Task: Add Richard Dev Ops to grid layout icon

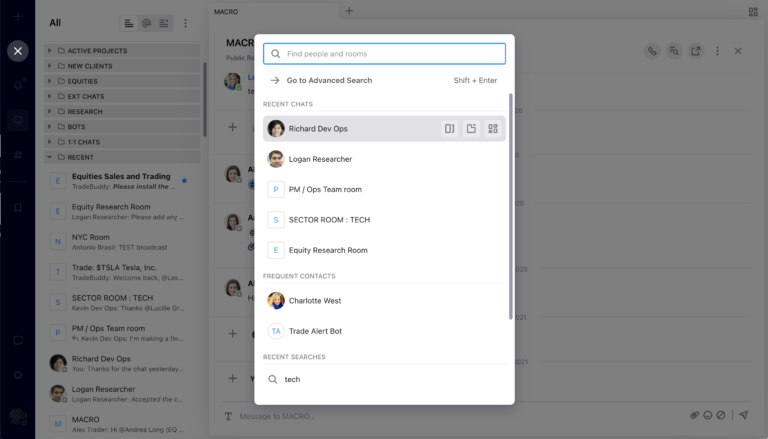Action: coord(493,129)
